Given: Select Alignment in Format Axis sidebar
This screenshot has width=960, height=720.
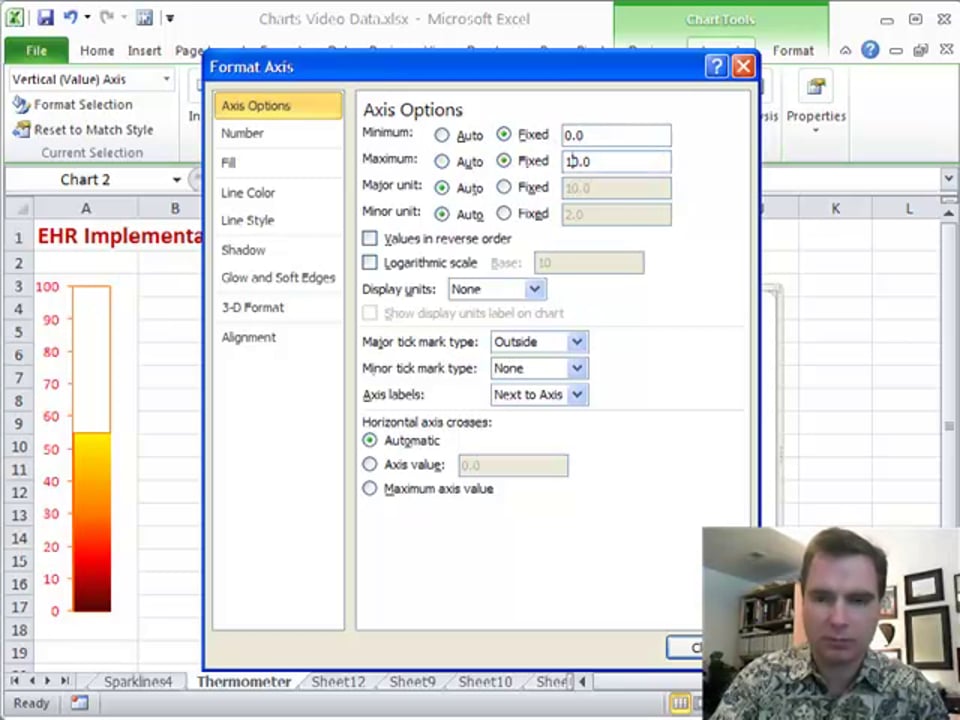Looking at the screenshot, I should click(x=249, y=337).
